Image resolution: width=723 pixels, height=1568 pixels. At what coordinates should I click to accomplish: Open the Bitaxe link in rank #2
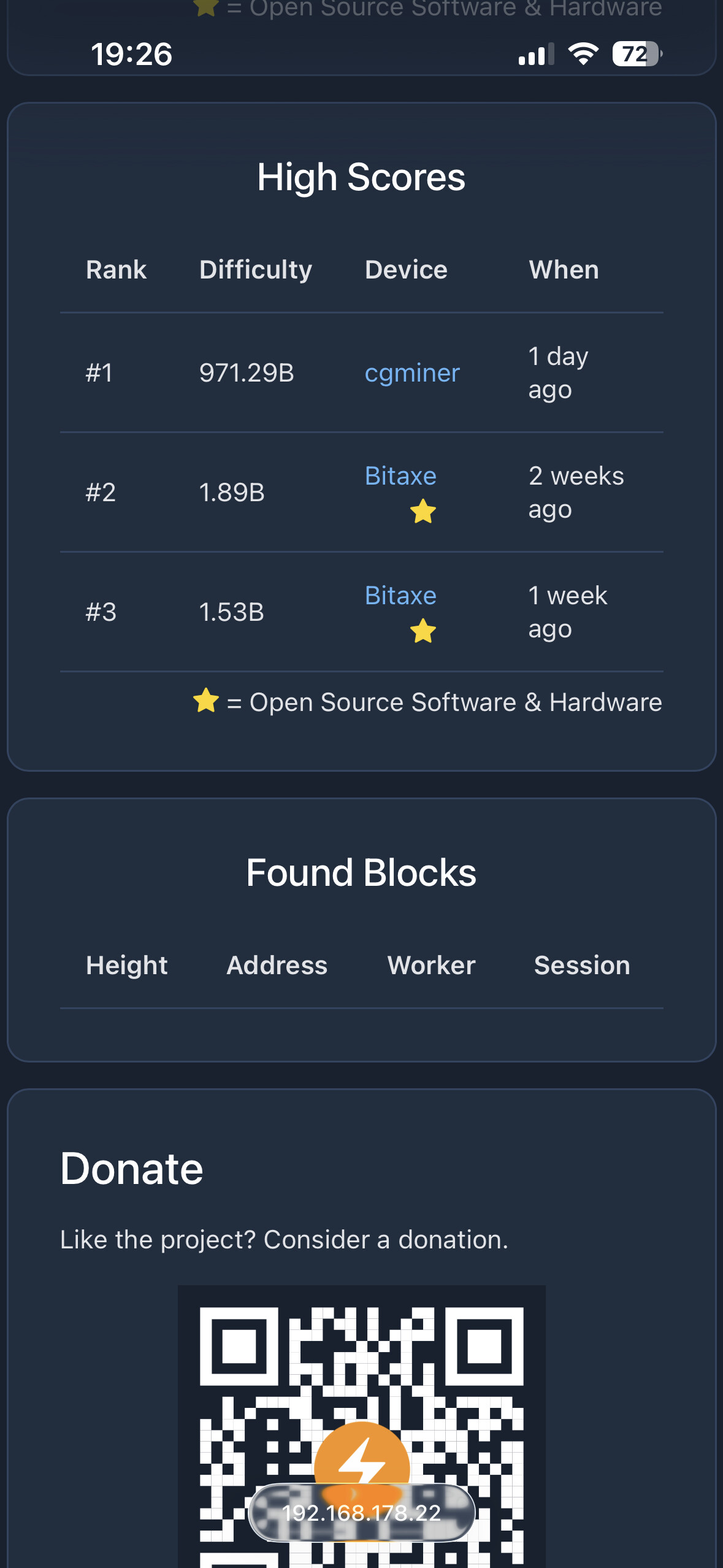click(400, 476)
